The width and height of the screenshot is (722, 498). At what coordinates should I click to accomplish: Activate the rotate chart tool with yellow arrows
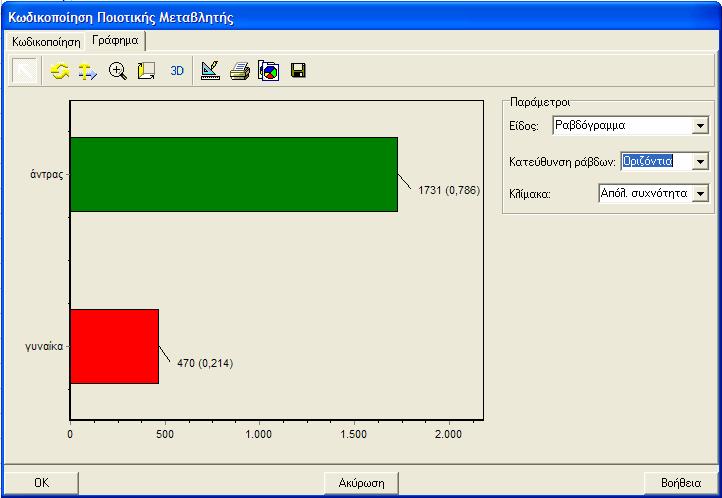(x=59, y=71)
